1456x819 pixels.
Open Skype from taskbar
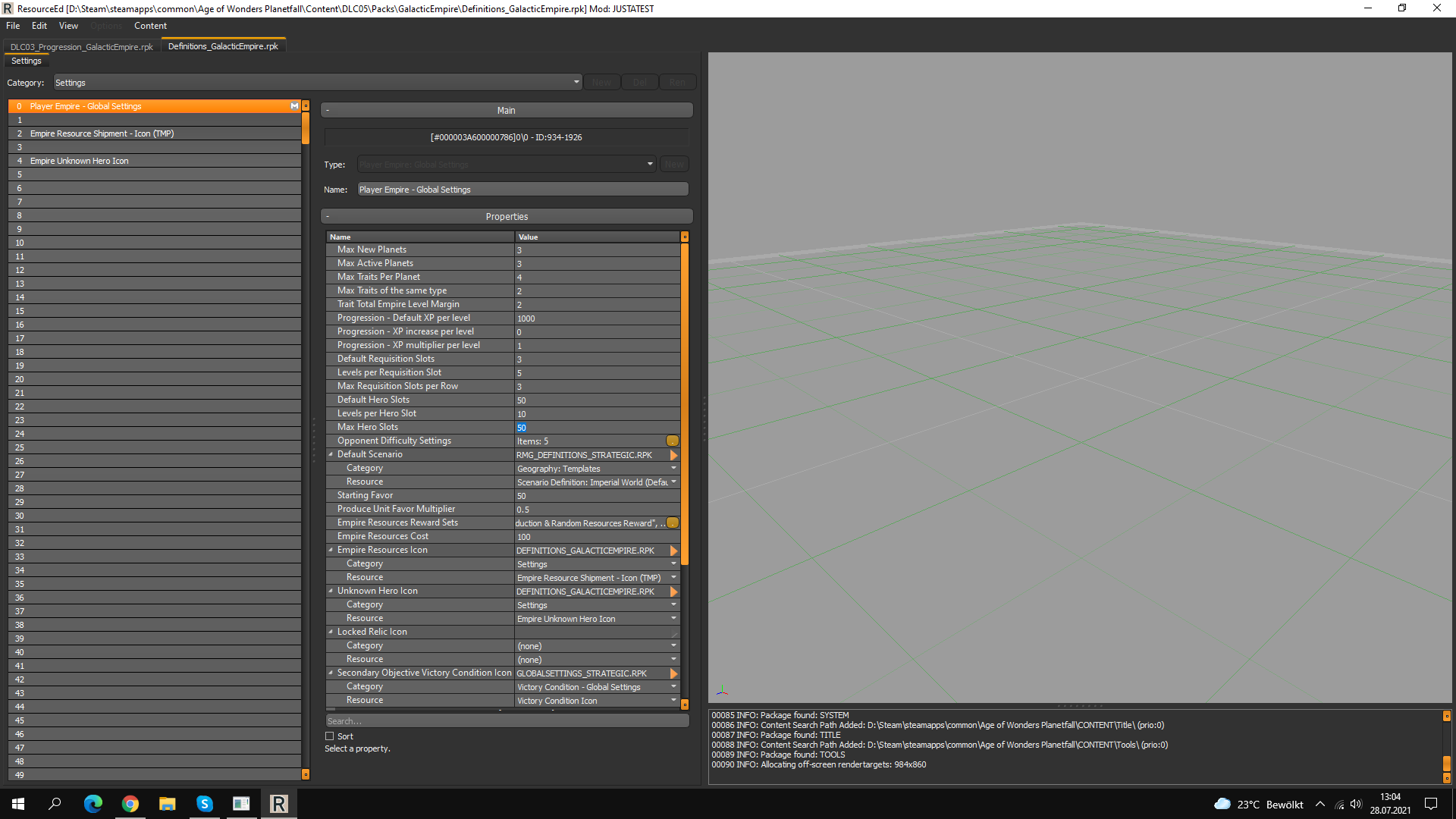pos(205,804)
